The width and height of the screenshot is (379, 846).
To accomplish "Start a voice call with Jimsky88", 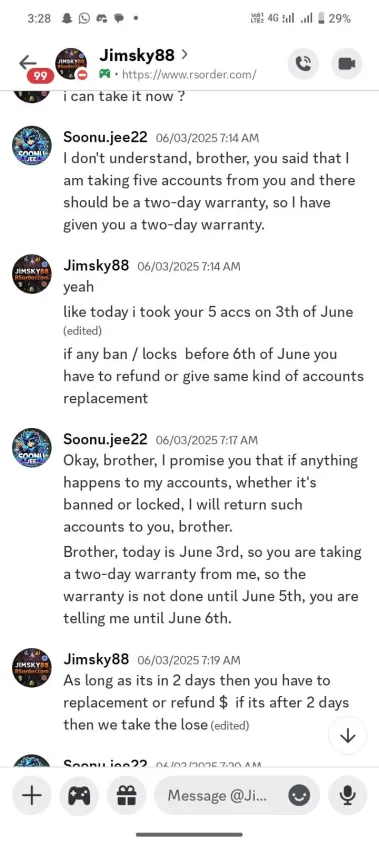I will [x=303, y=64].
